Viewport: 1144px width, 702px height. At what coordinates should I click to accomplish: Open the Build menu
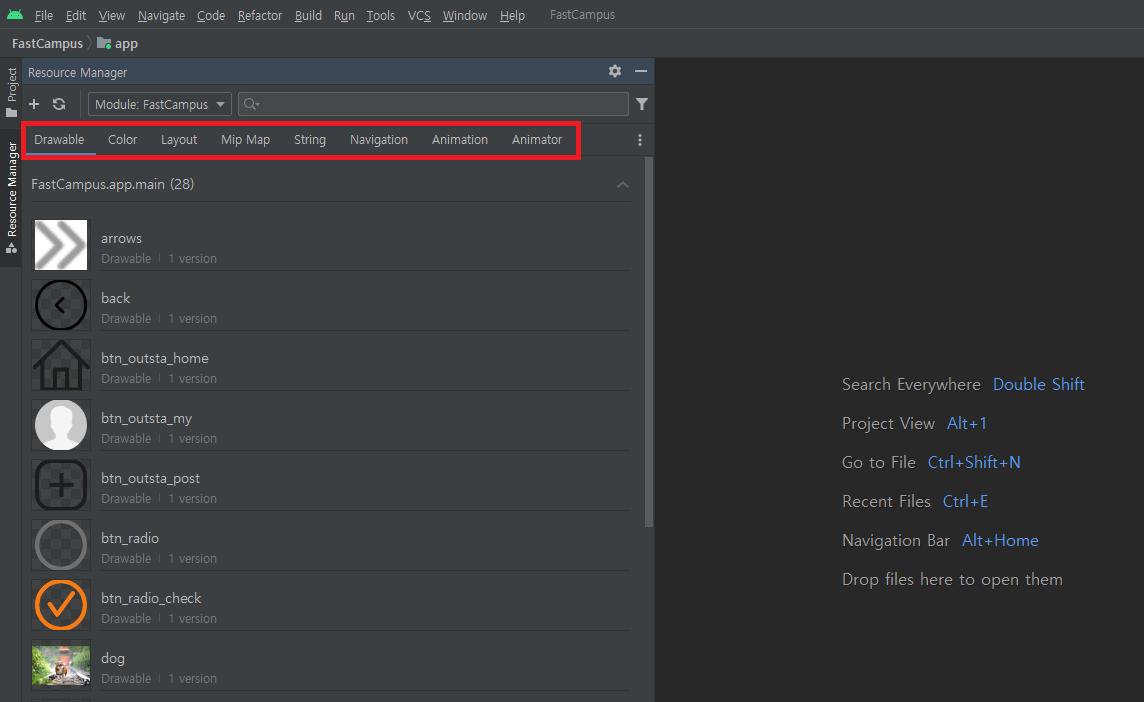click(308, 15)
